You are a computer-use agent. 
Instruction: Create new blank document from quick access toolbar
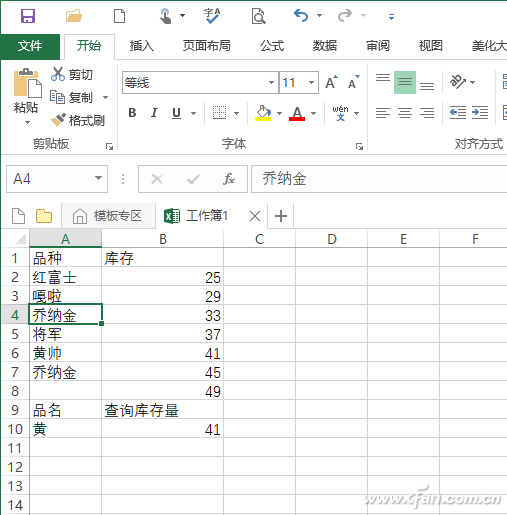click(119, 16)
